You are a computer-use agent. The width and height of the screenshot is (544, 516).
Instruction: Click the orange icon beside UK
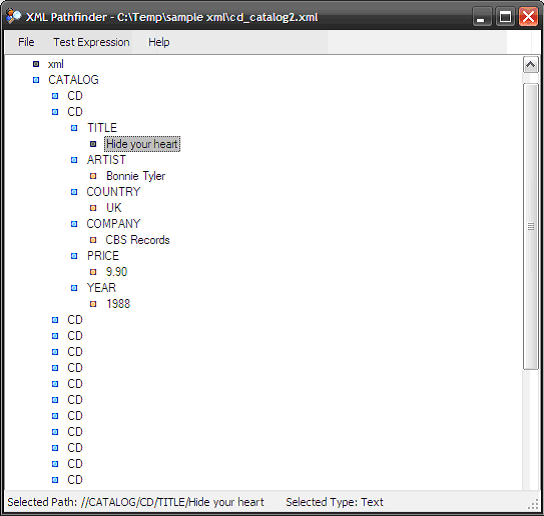coord(93,208)
